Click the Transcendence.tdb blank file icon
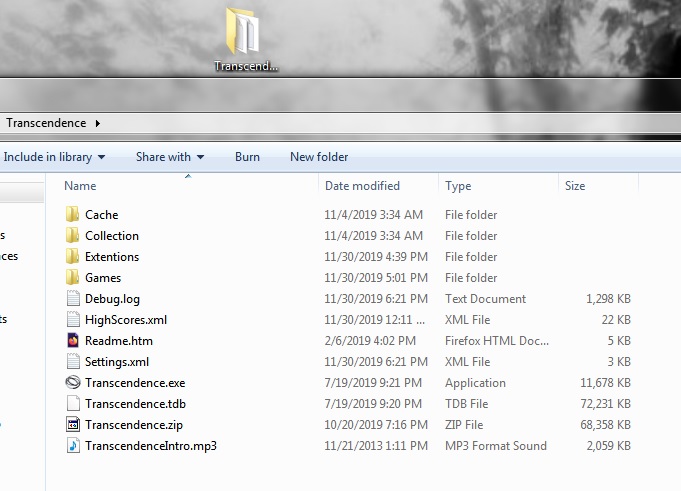Viewport: 681px width, 491px height. point(73,403)
